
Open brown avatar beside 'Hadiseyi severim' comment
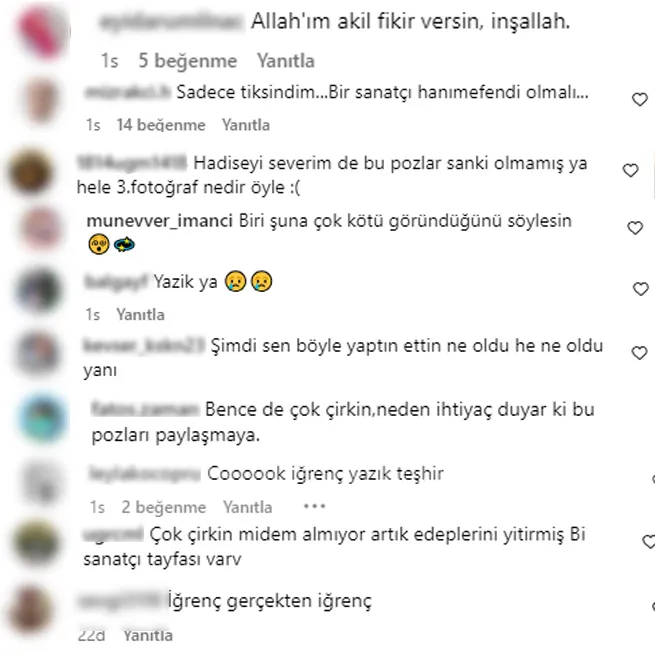[30, 172]
